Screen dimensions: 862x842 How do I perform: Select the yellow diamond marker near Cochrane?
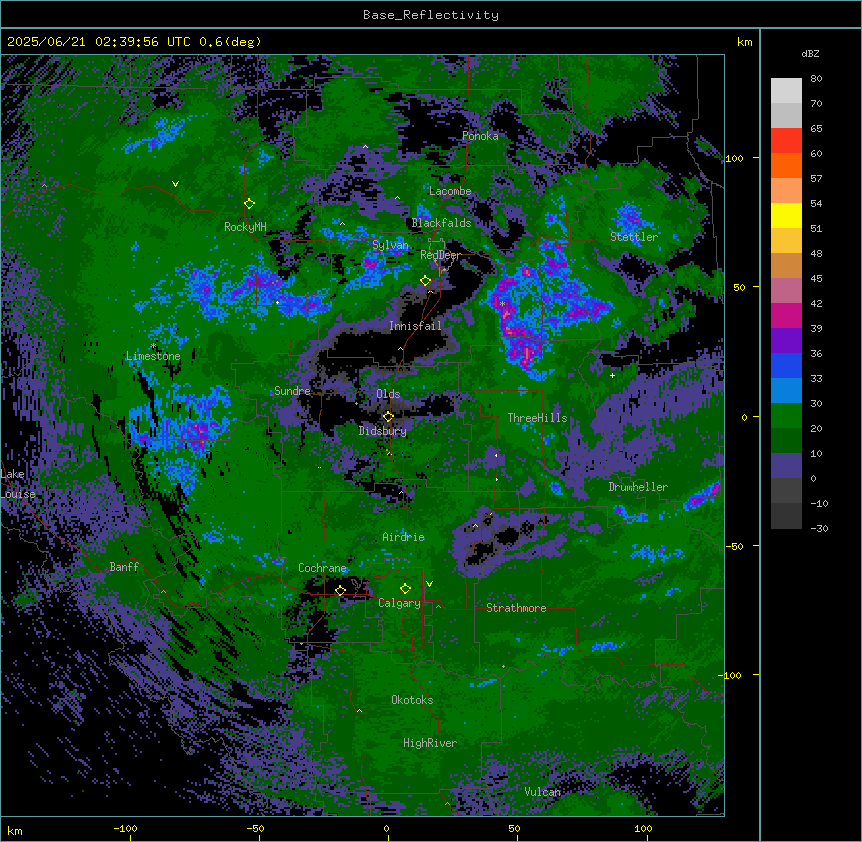click(x=340, y=591)
